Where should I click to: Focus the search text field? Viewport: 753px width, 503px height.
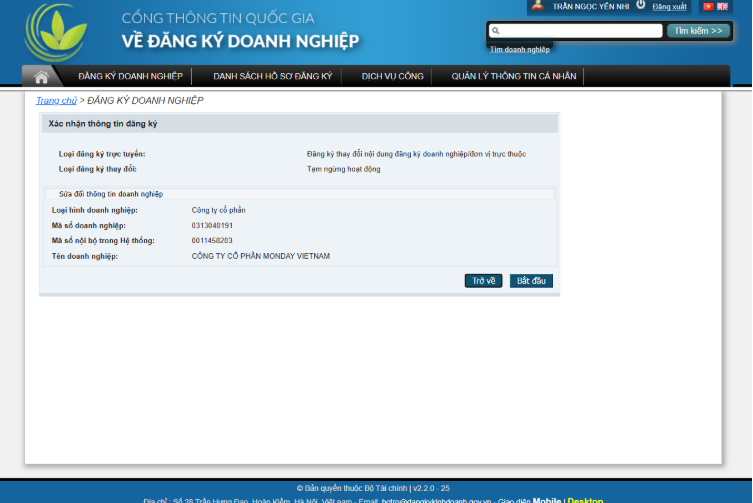pos(580,31)
